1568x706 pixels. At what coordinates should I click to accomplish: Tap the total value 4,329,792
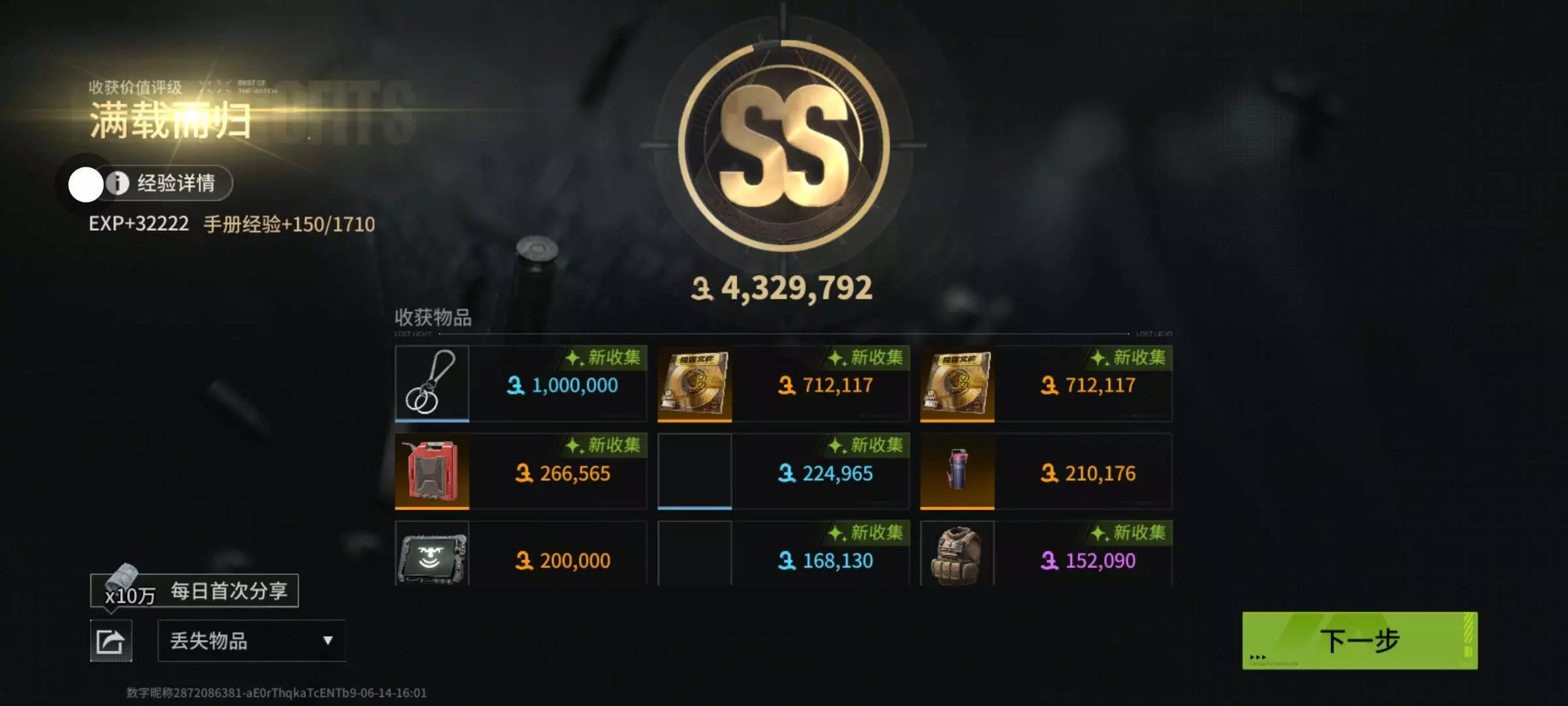(x=782, y=288)
